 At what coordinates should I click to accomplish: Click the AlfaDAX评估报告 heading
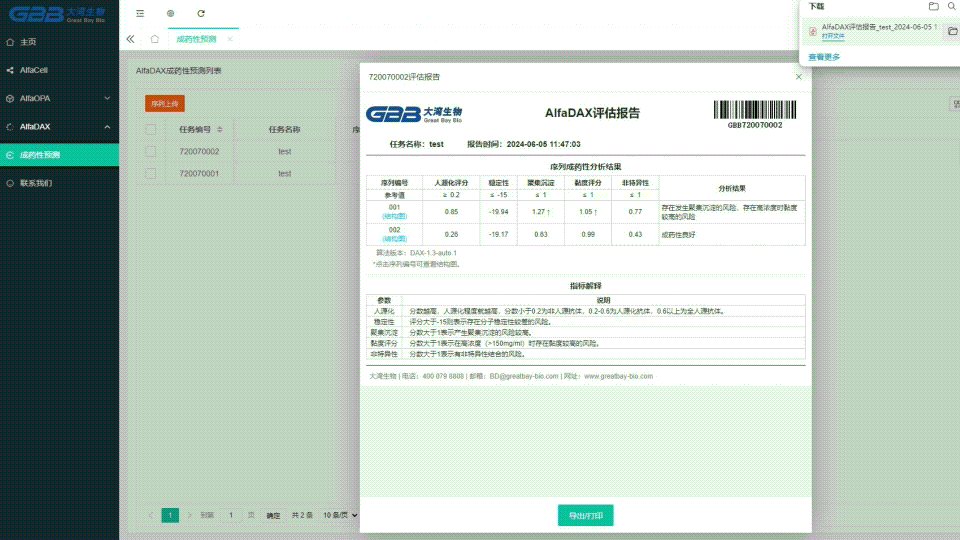[592, 113]
